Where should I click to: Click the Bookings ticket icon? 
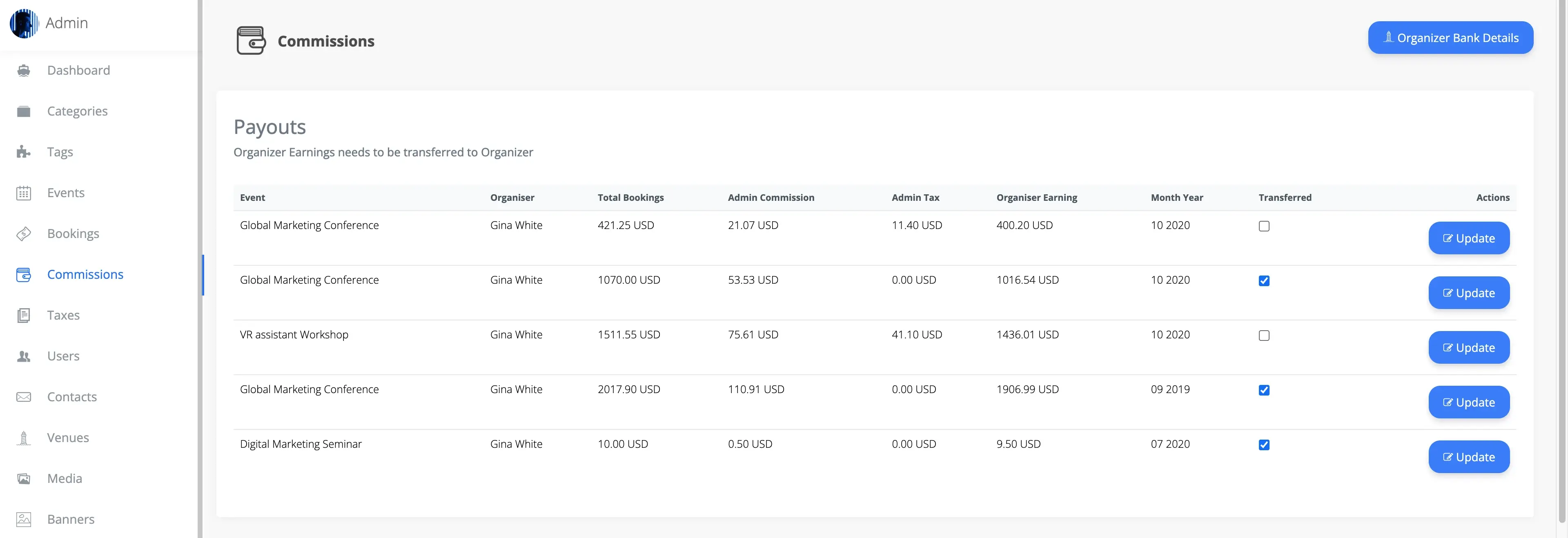pyautogui.click(x=24, y=234)
